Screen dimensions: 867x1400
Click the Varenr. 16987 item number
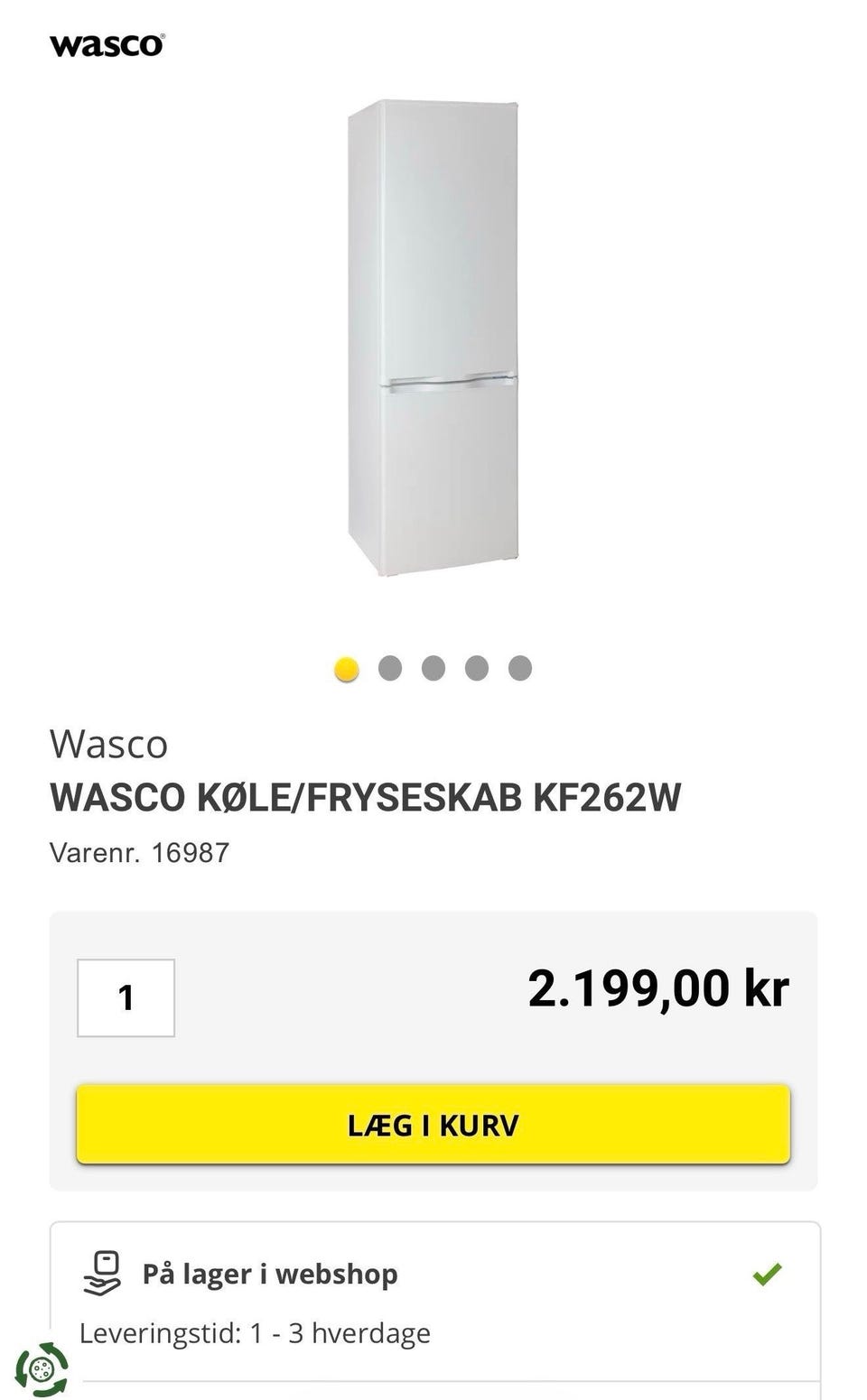tap(140, 853)
